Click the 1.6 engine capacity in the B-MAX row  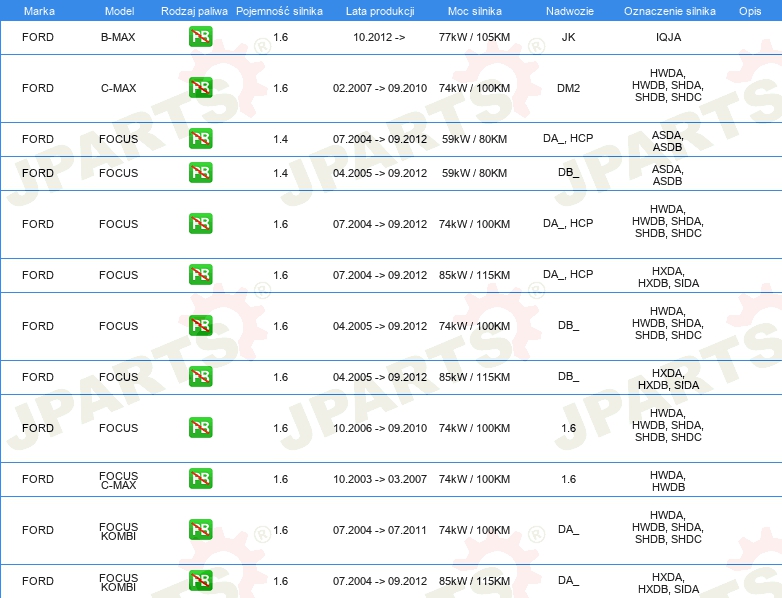[280, 37]
